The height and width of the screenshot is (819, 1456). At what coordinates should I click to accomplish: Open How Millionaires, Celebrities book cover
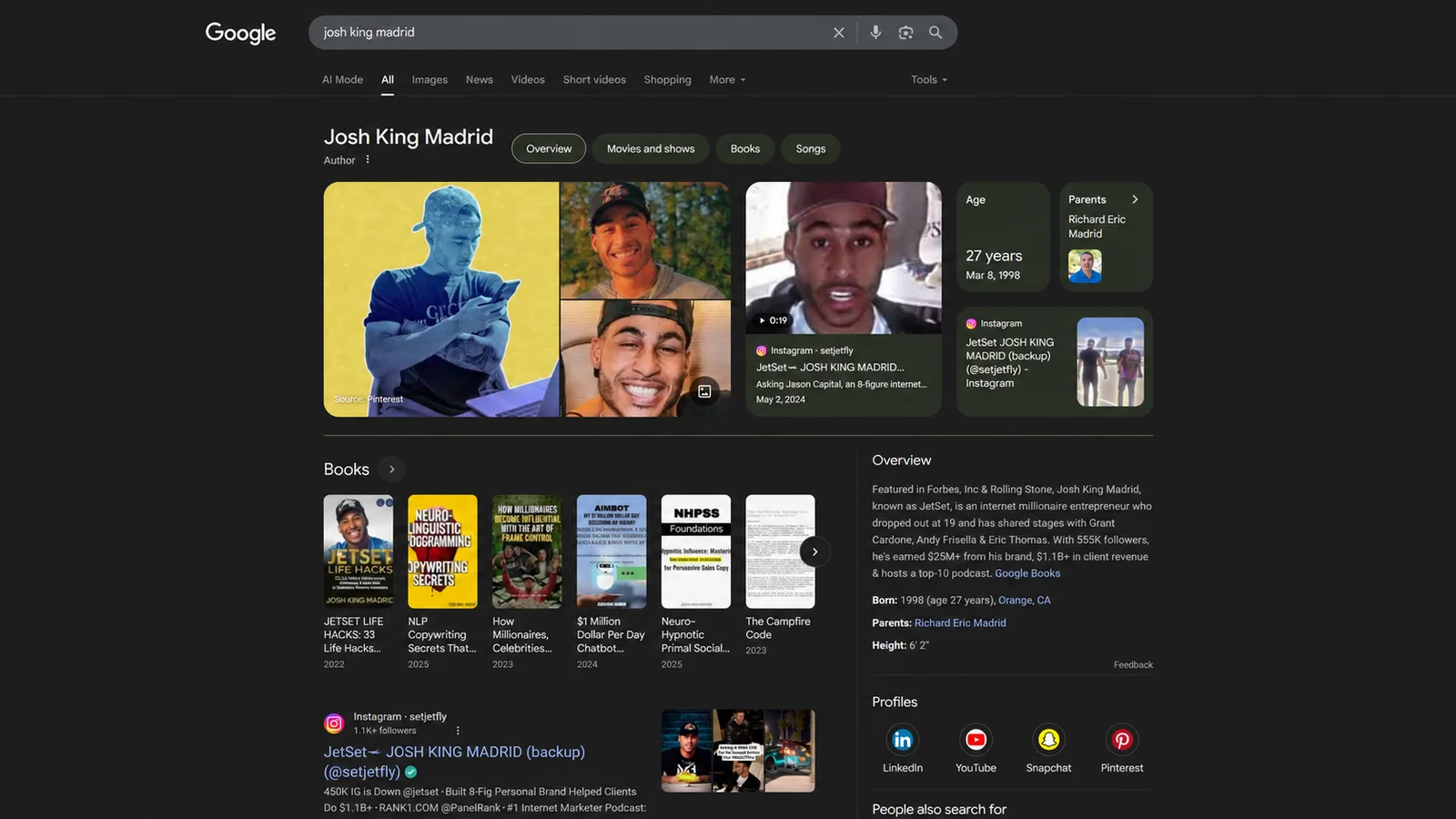point(527,551)
